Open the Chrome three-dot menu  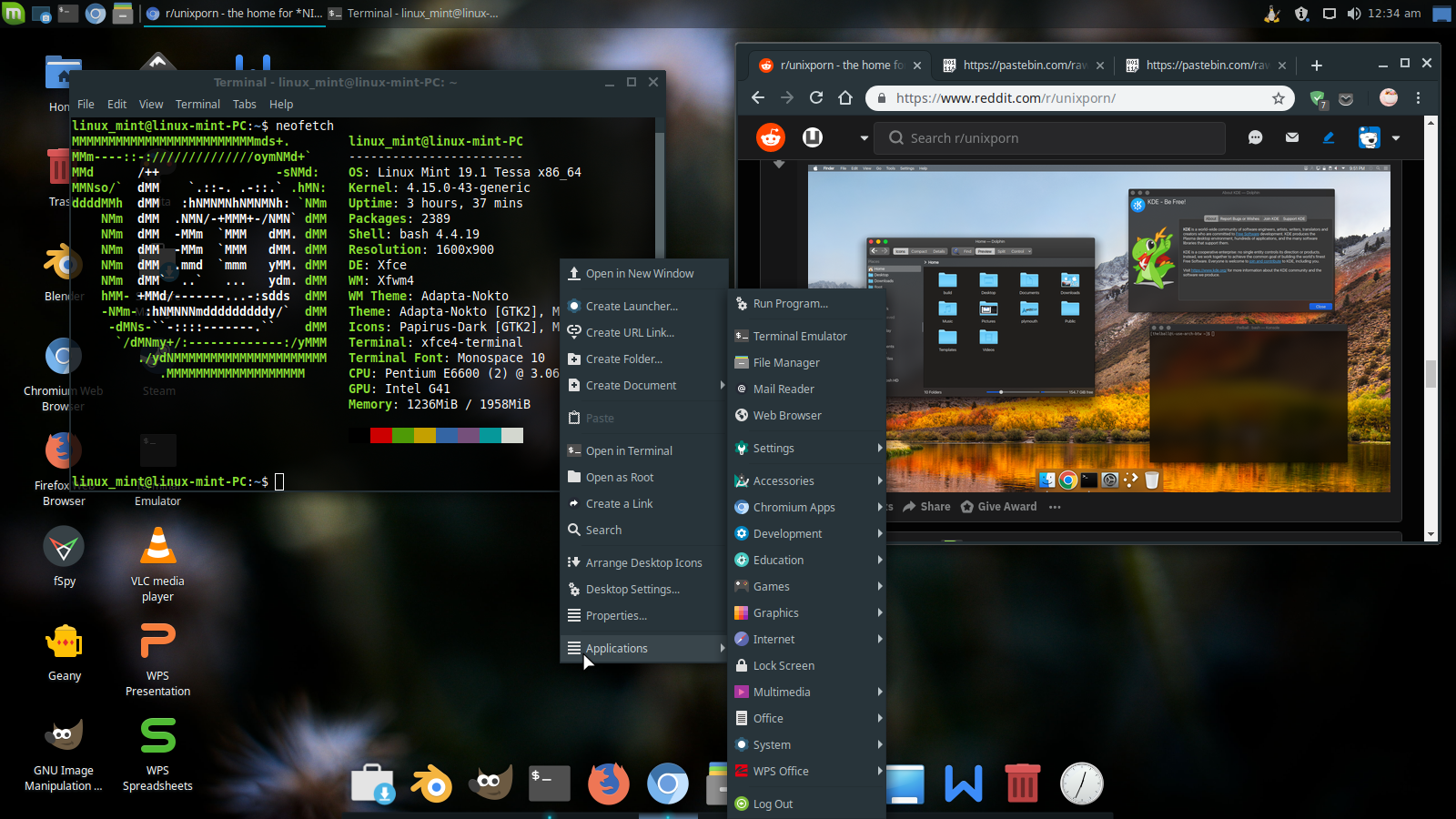(1418, 98)
